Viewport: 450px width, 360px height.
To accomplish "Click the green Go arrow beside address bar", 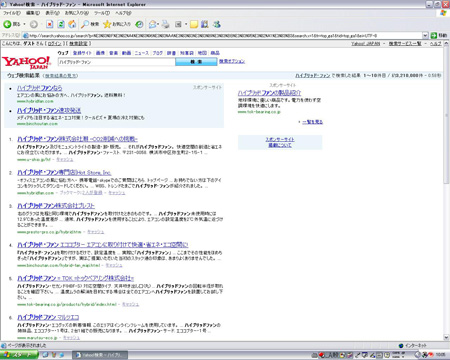I will 434,35.
